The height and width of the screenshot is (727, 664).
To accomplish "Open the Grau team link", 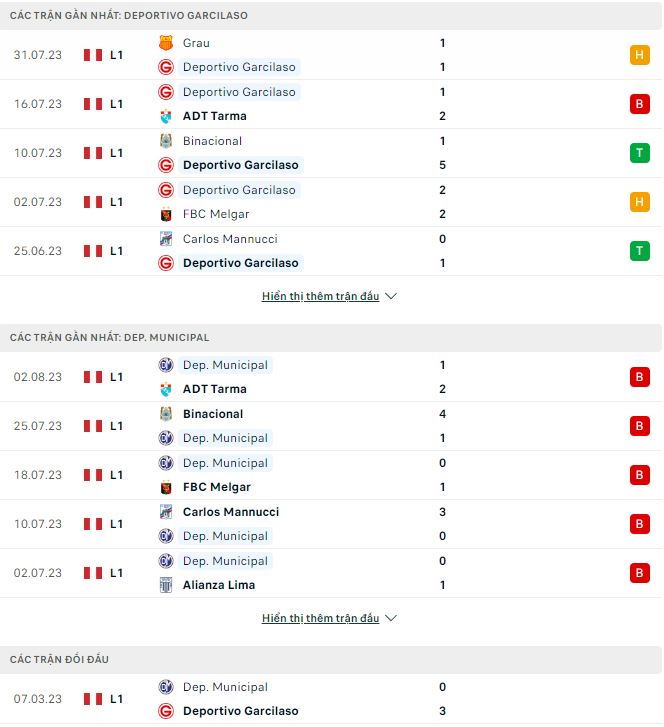I will tap(196, 43).
